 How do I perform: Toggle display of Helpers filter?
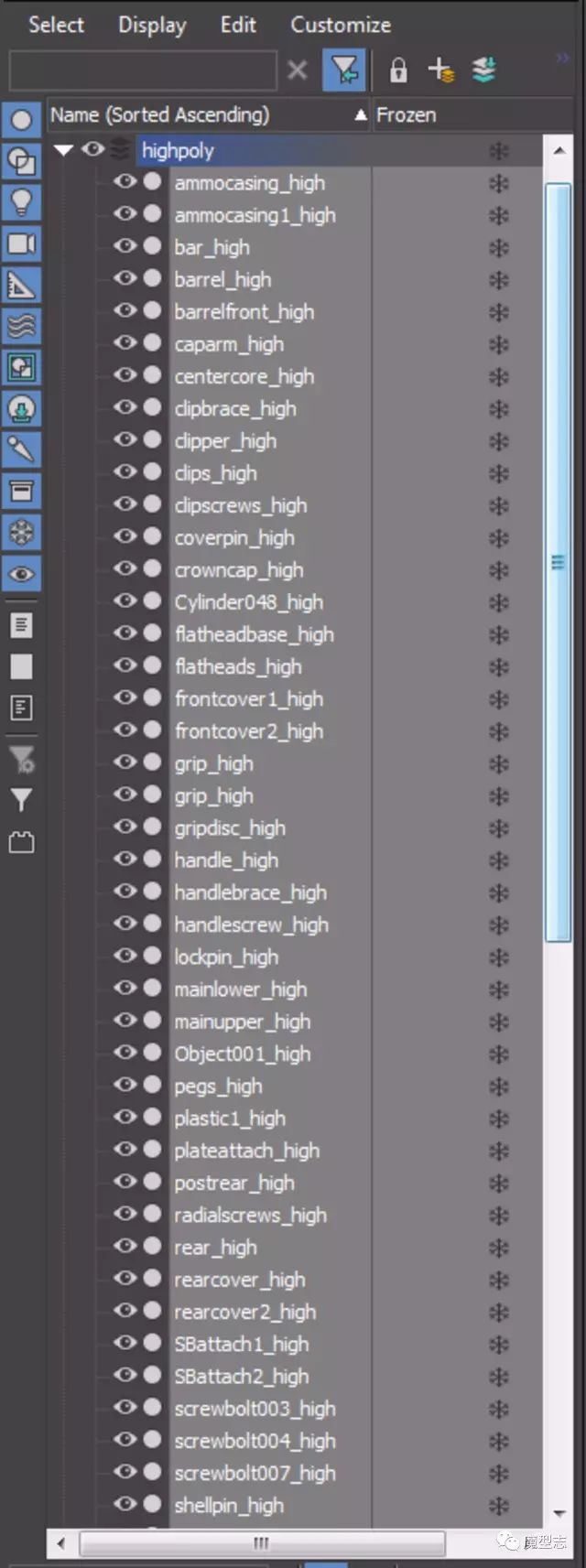click(21, 285)
